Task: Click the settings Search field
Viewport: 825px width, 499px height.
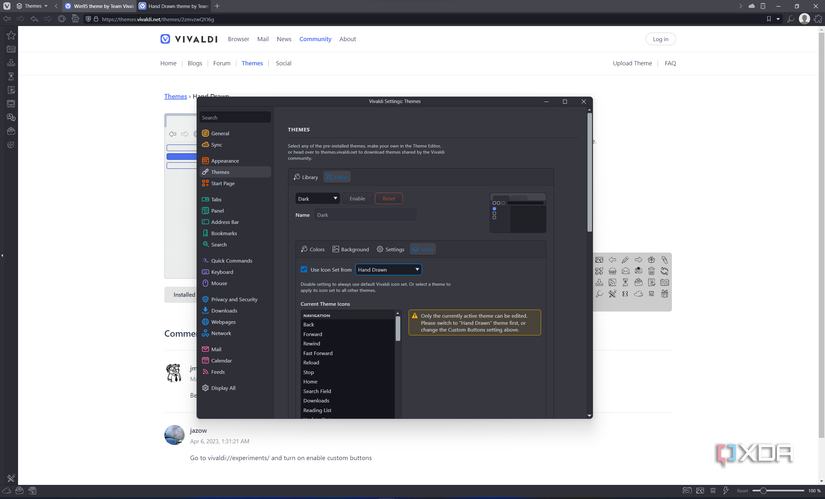Action: (235, 117)
